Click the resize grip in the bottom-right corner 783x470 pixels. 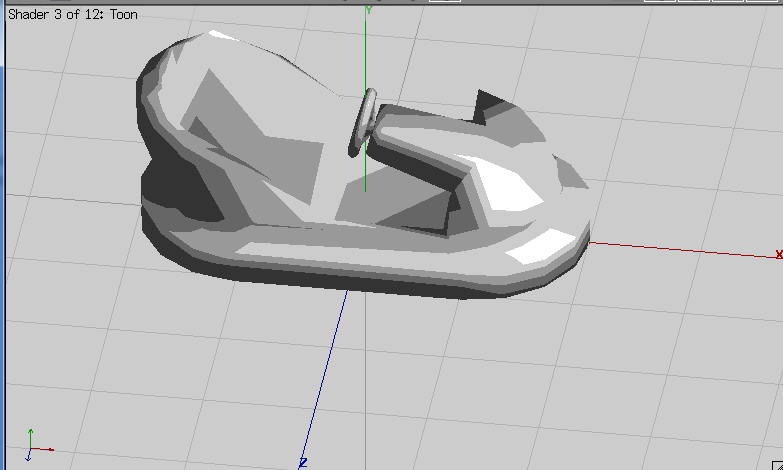[x=777, y=464]
